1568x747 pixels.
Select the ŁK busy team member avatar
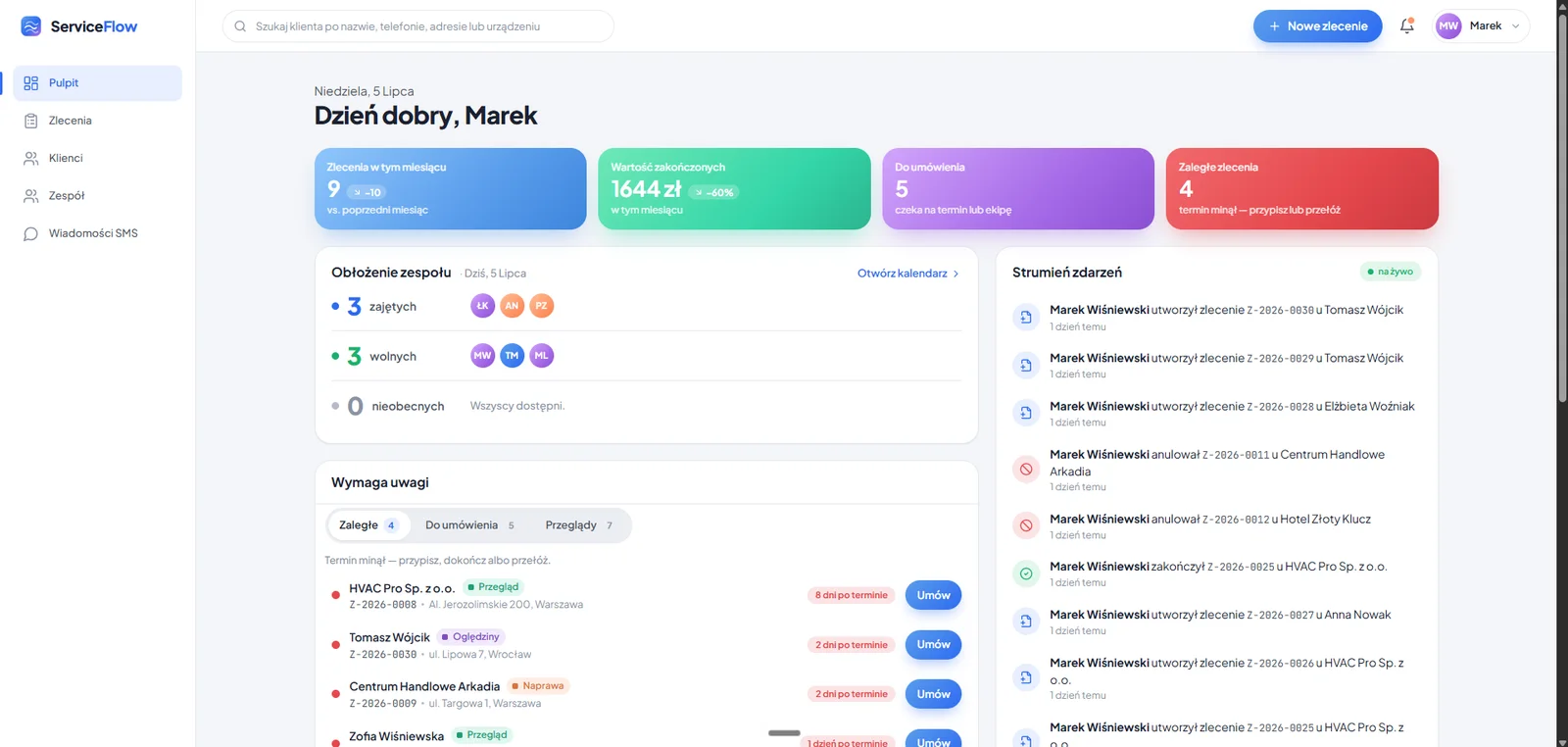click(x=482, y=306)
